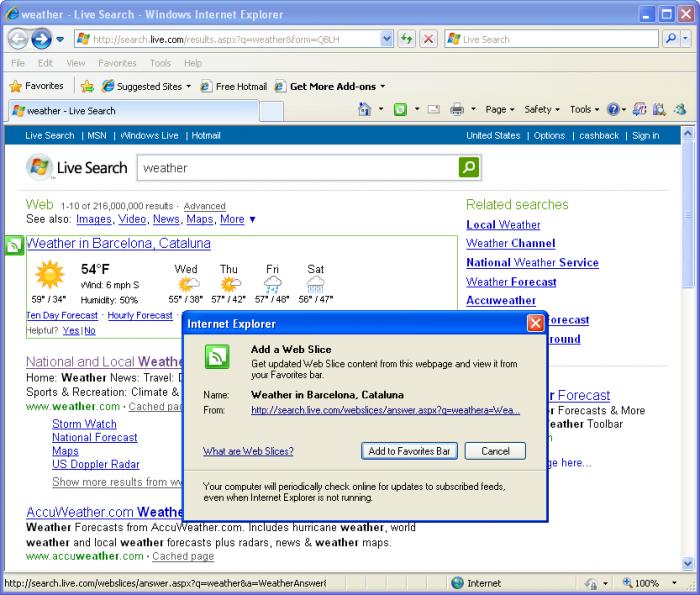The width and height of the screenshot is (700, 595).
Task: Click the page scrollbar down arrow
Action: point(688,563)
